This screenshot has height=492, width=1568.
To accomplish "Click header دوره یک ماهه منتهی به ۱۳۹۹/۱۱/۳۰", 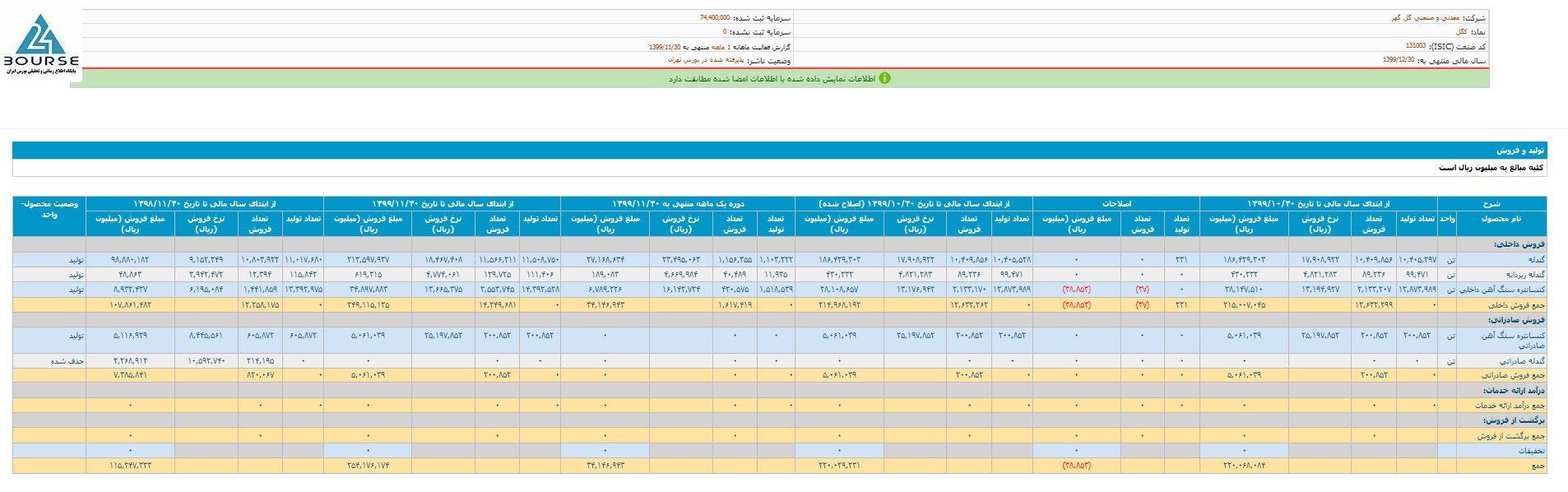I will pyautogui.click(x=678, y=203).
